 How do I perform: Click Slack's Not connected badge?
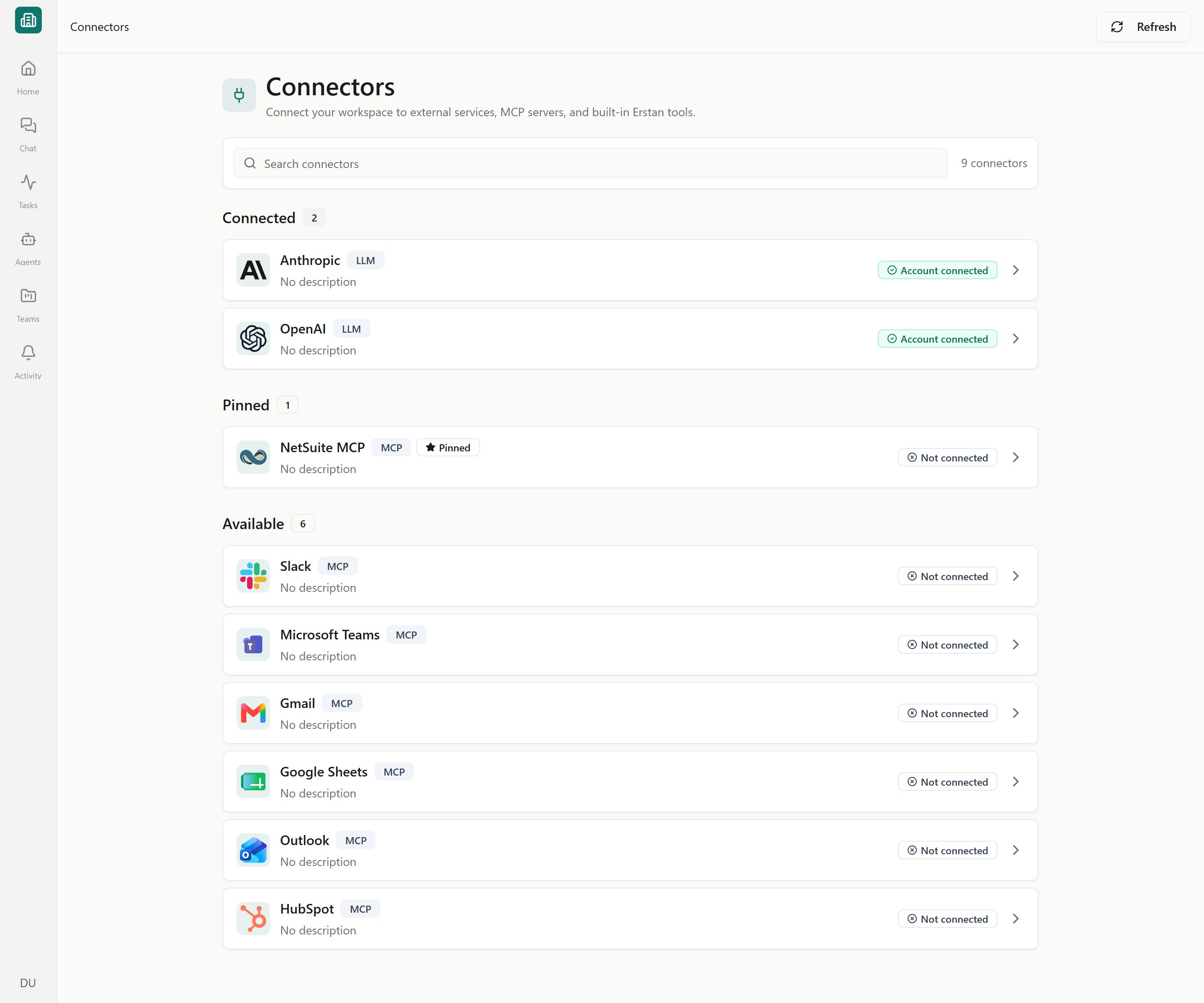tap(948, 576)
